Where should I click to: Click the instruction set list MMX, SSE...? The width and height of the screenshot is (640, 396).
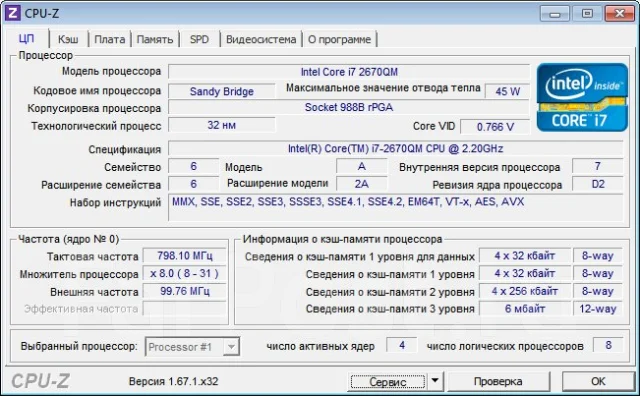[x=396, y=207]
